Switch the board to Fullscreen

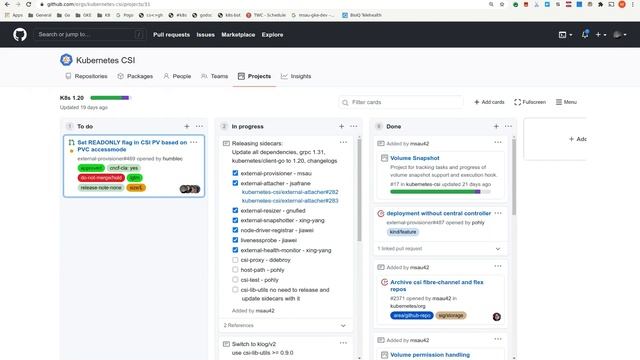pyautogui.click(x=530, y=102)
